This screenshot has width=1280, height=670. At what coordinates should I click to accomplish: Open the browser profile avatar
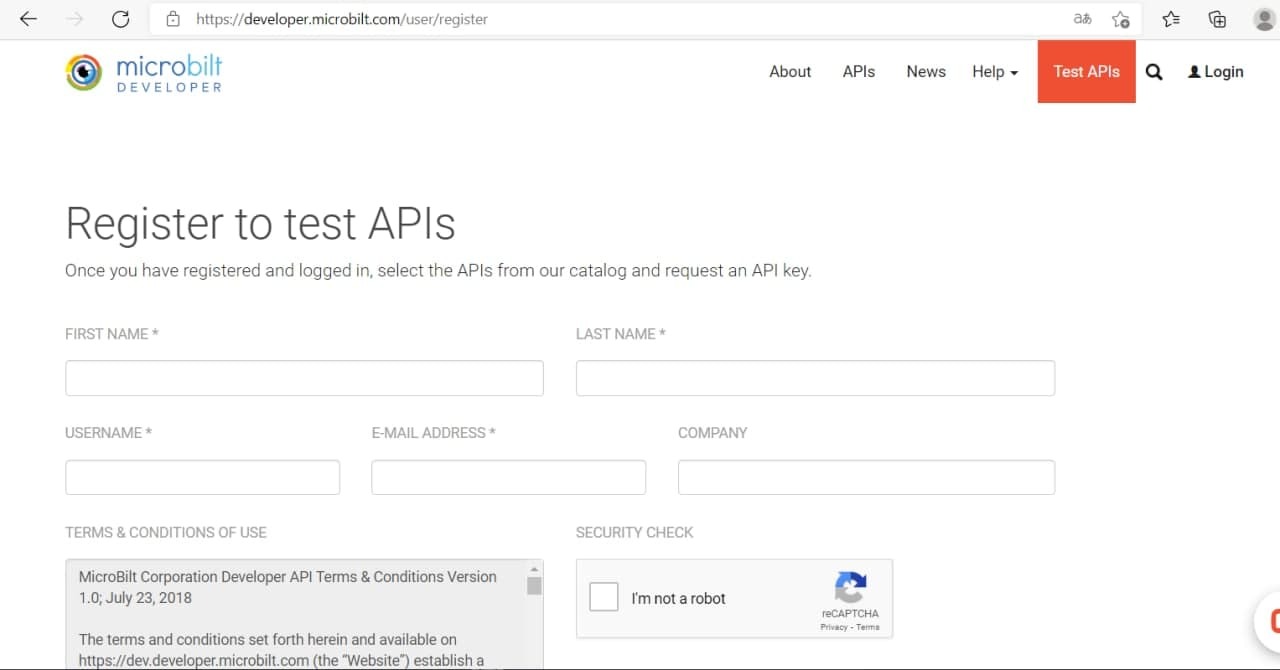[1264, 19]
